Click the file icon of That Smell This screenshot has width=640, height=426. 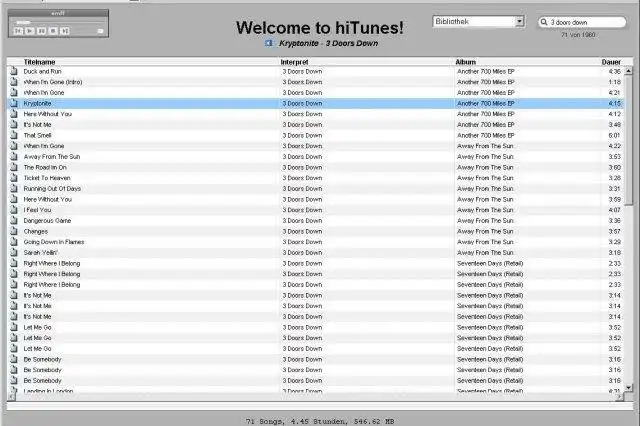pos(14,135)
